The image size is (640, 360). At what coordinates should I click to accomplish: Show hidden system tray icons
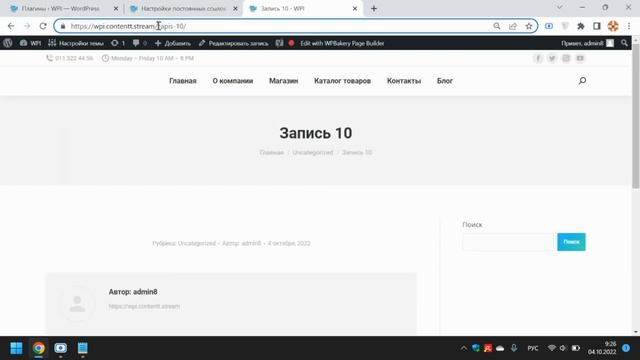click(x=464, y=348)
